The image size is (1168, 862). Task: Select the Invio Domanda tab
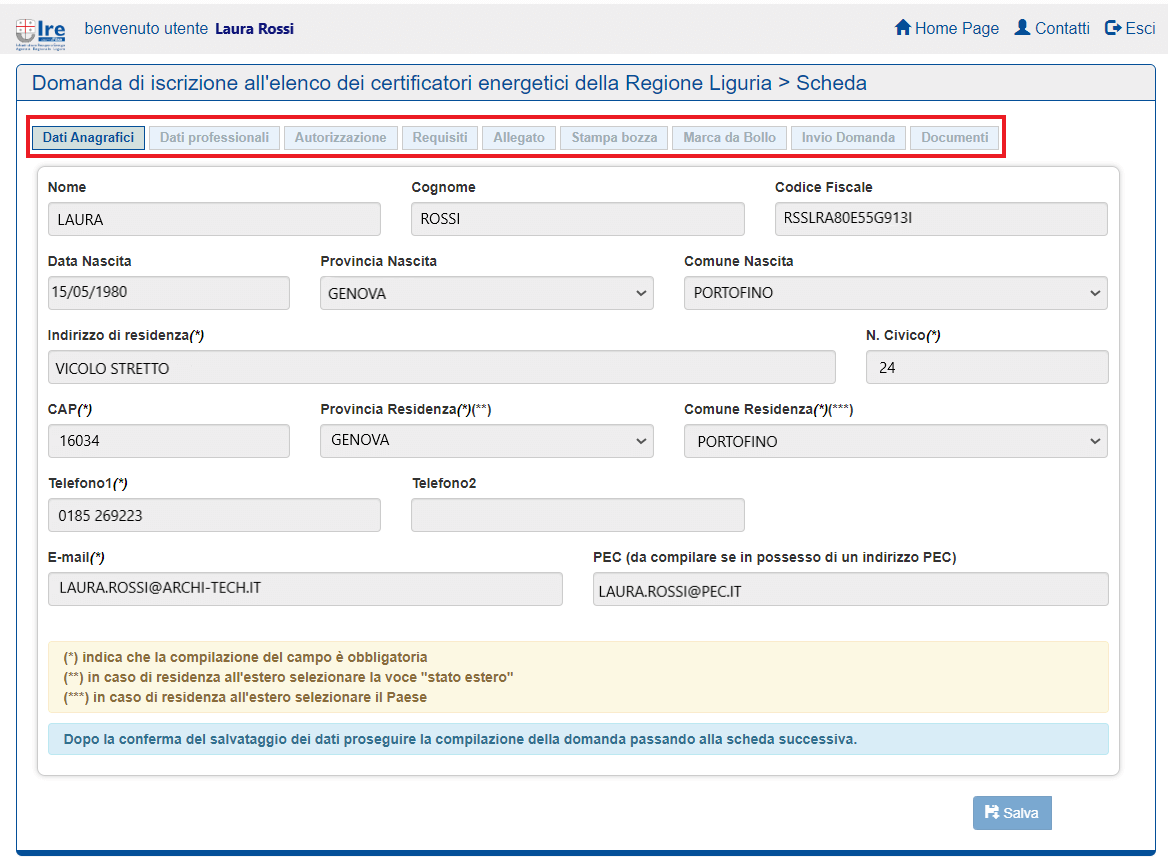(x=848, y=137)
